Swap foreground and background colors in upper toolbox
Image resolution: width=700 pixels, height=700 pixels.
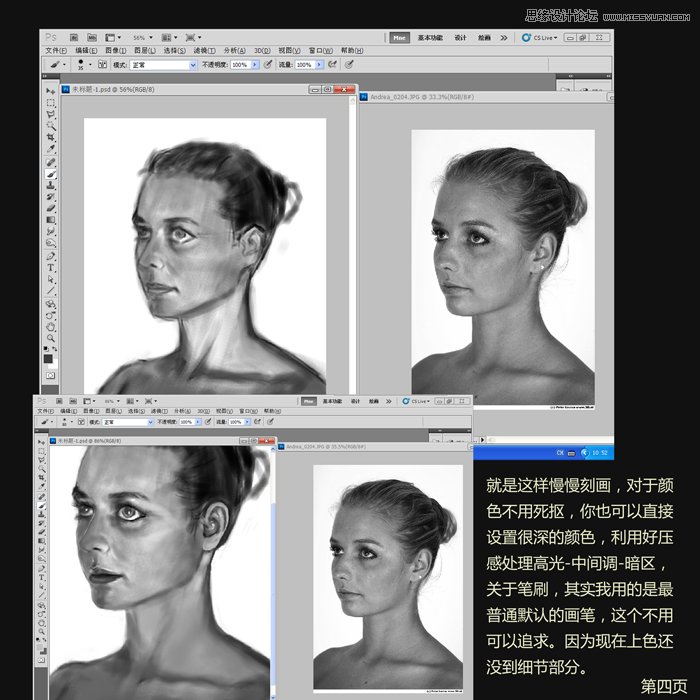pyautogui.click(x=54, y=349)
